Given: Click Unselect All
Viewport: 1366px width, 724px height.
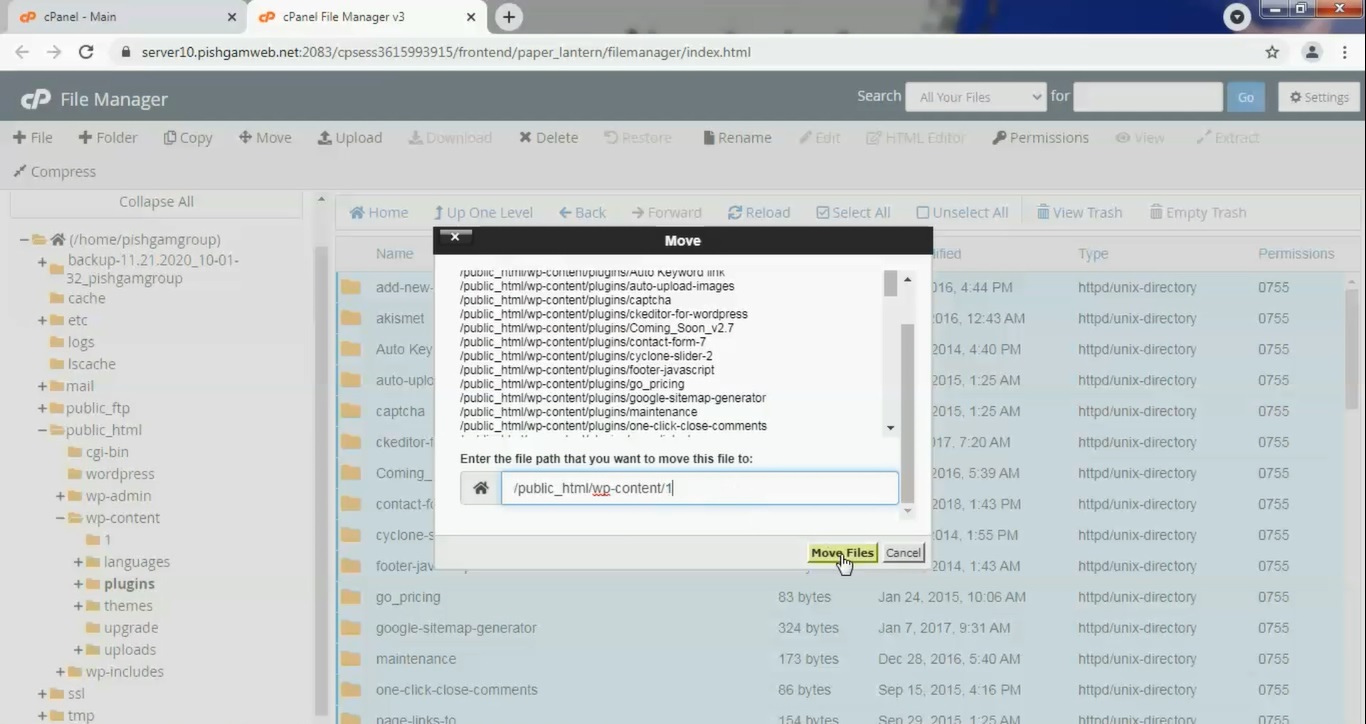Looking at the screenshot, I should [962, 212].
